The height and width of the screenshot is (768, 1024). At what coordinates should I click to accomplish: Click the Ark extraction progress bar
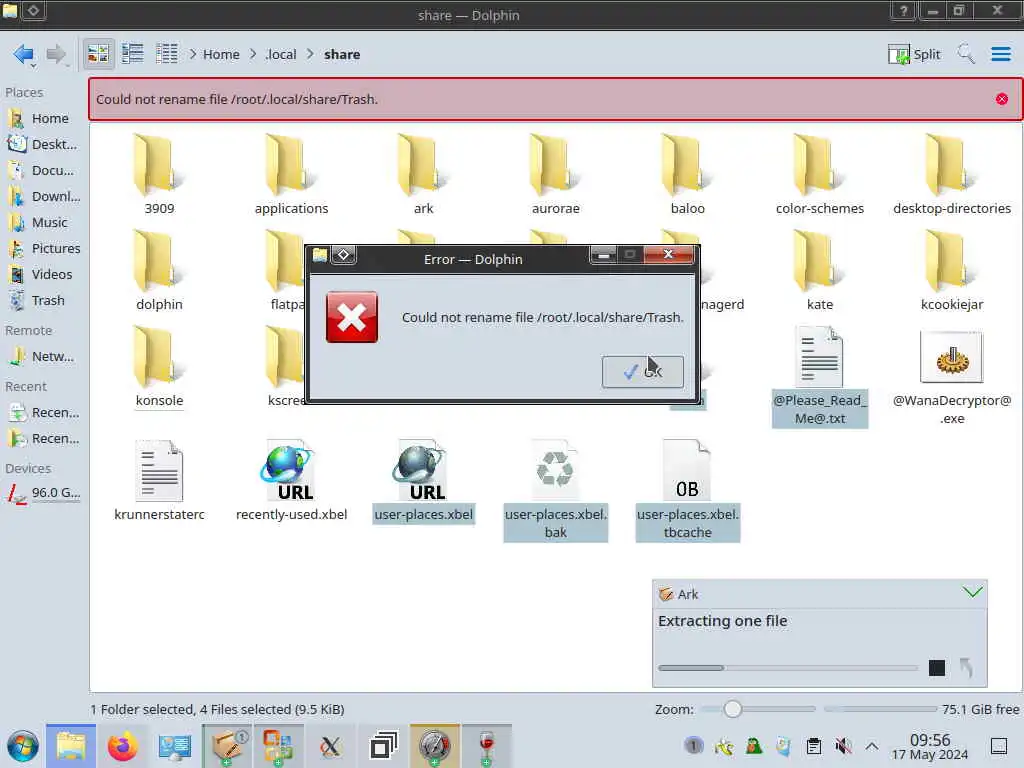pyautogui.click(x=788, y=667)
